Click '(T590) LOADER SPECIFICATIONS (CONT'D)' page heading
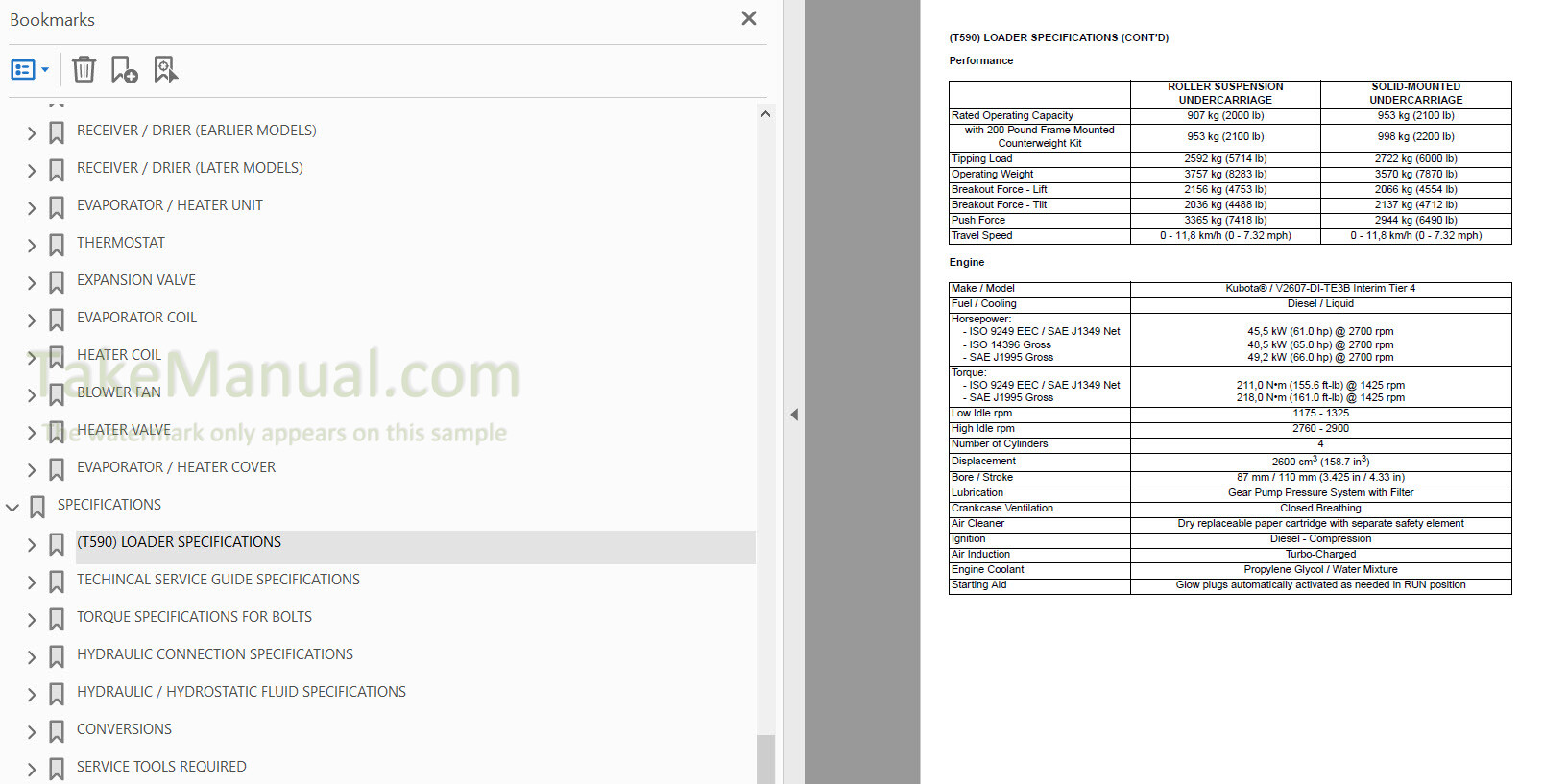This screenshot has width=1568, height=784. [1059, 38]
